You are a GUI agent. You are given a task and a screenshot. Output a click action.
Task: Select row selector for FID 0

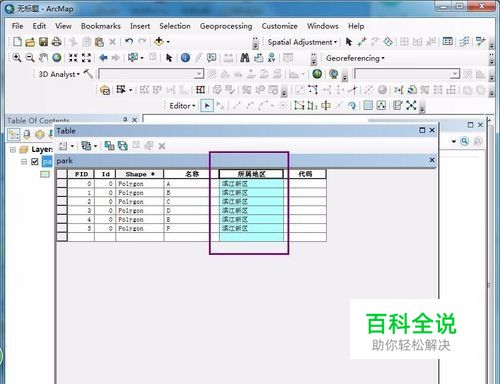click(62, 183)
